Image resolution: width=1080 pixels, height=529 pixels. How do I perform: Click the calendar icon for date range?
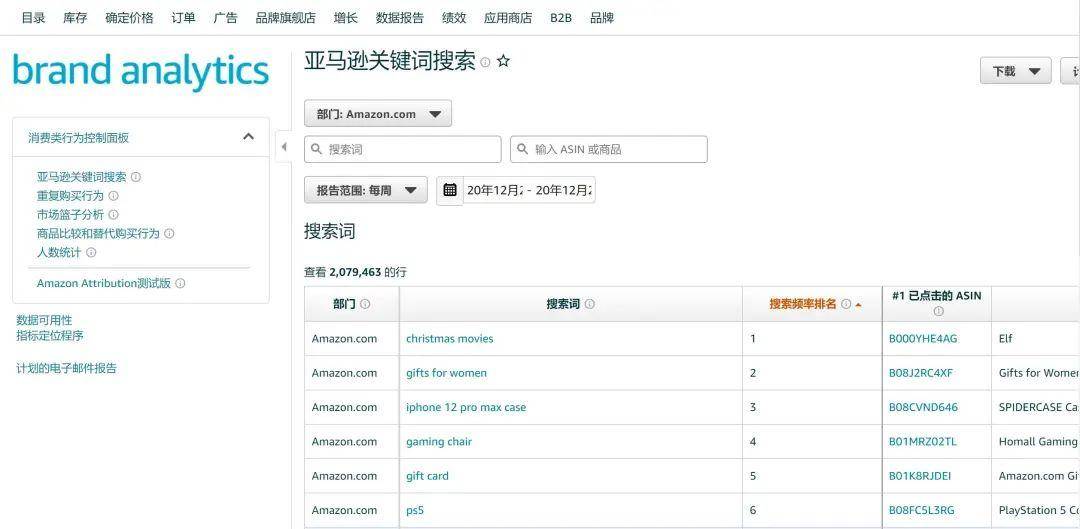tap(450, 190)
